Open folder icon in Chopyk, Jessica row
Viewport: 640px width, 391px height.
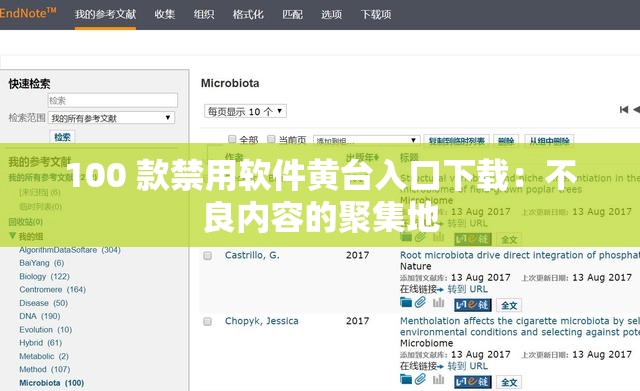click(x=406, y=380)
